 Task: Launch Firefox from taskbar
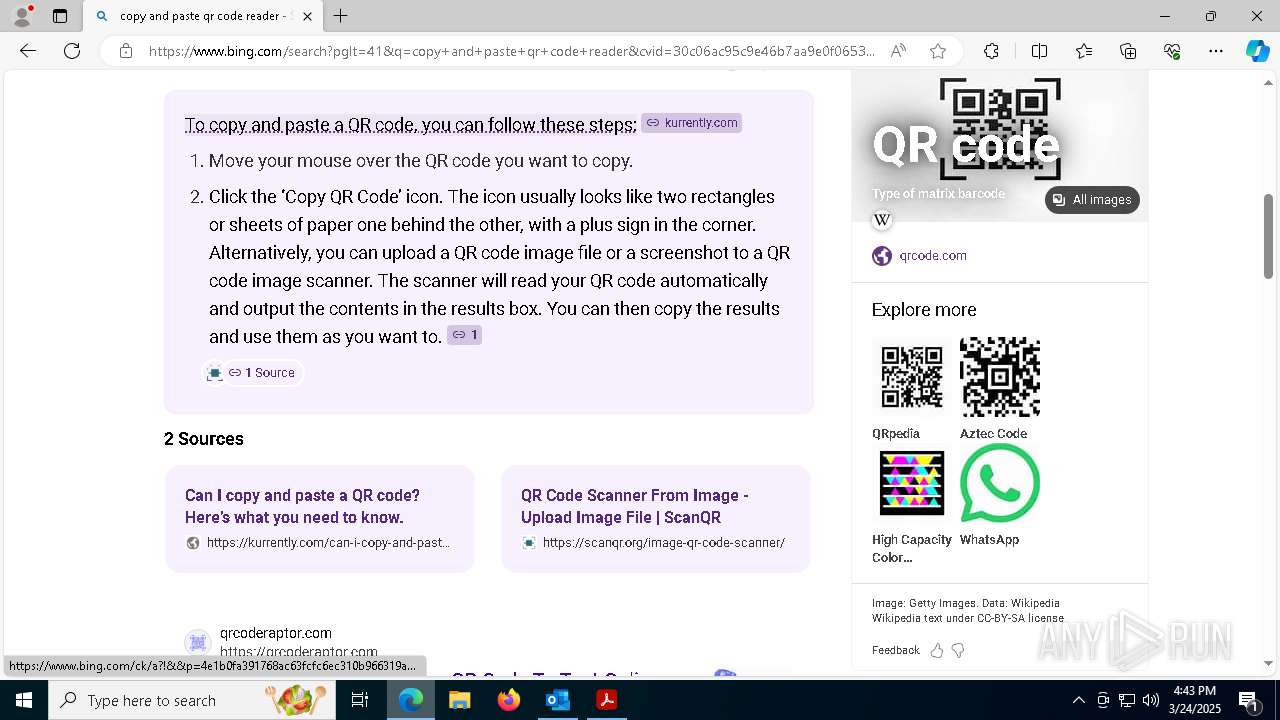(x=509, y=700)
